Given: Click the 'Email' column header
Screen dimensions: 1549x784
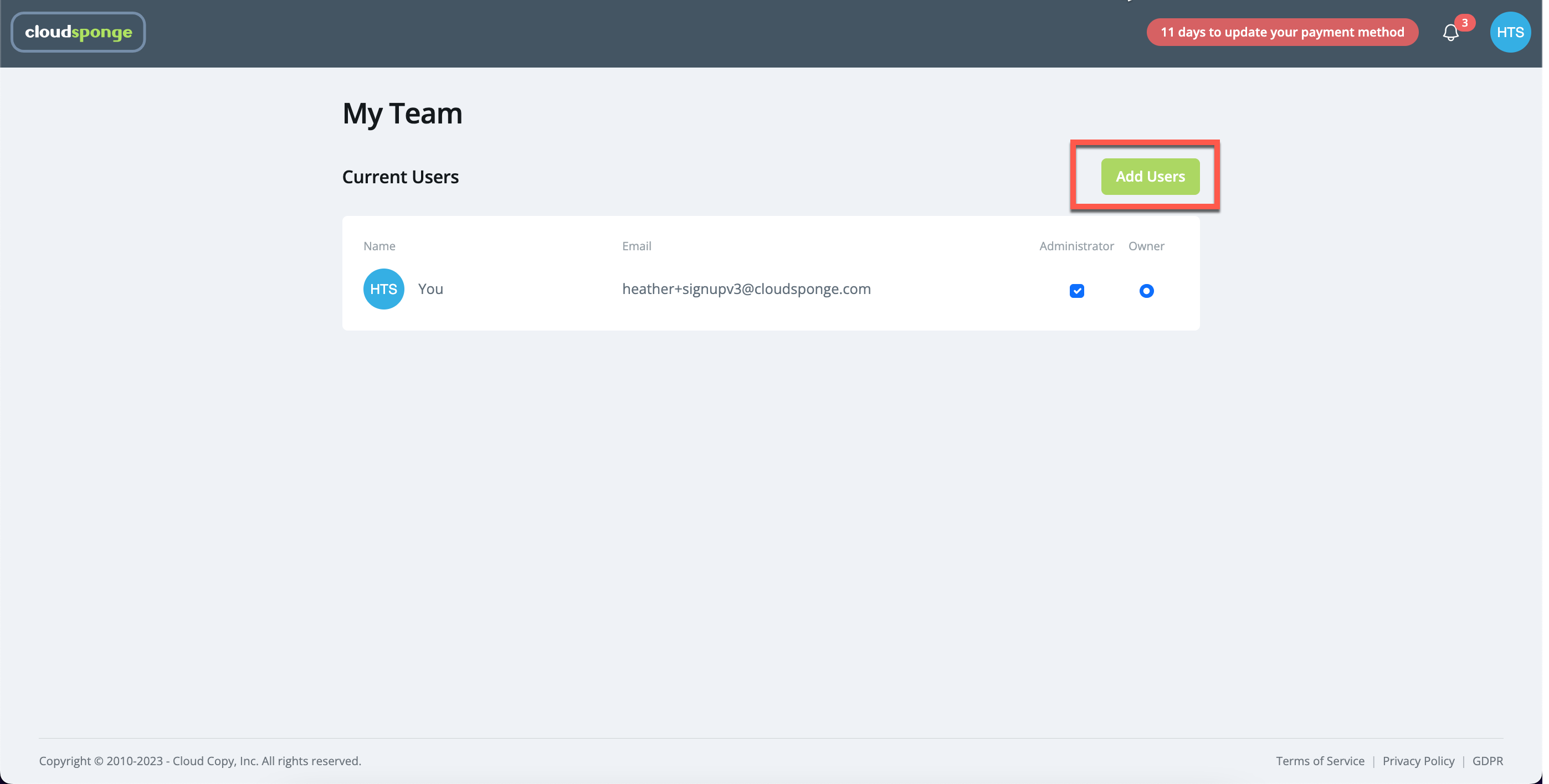Looking at the screenshot, I should (636, 246).
